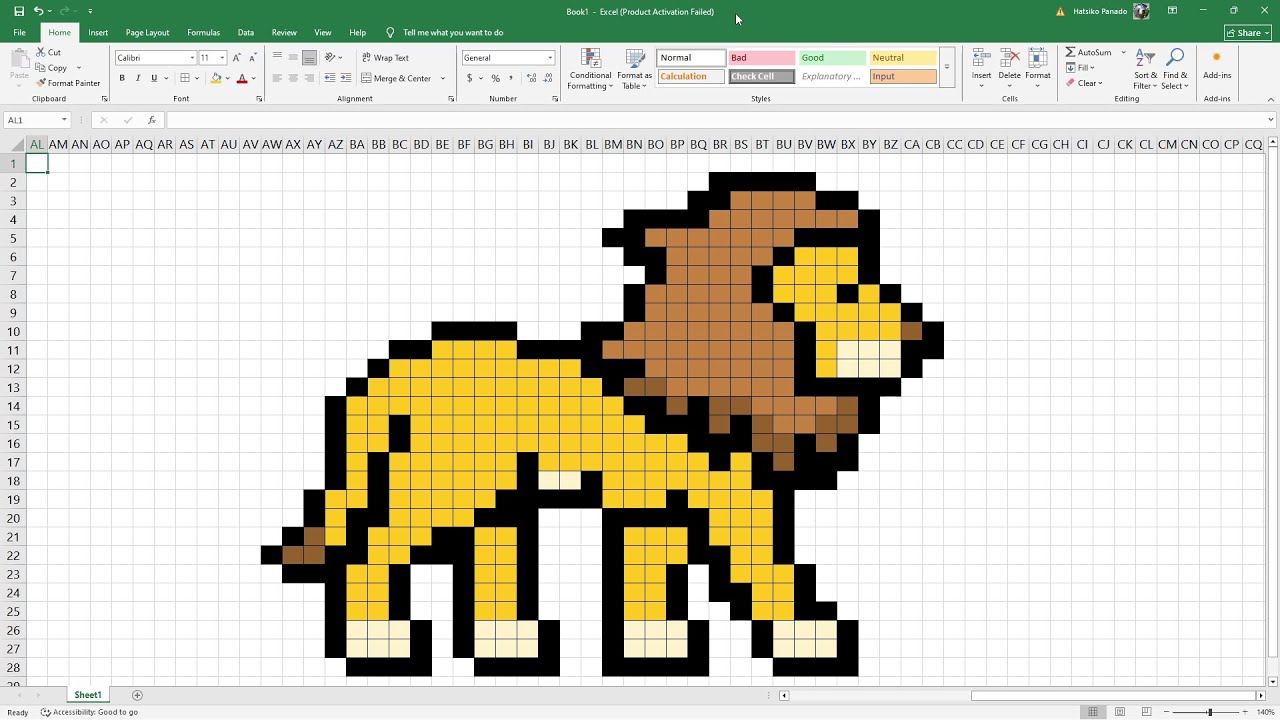Click Decrease Font Size icon
1280x720 pixels.
tap(252, 58)
